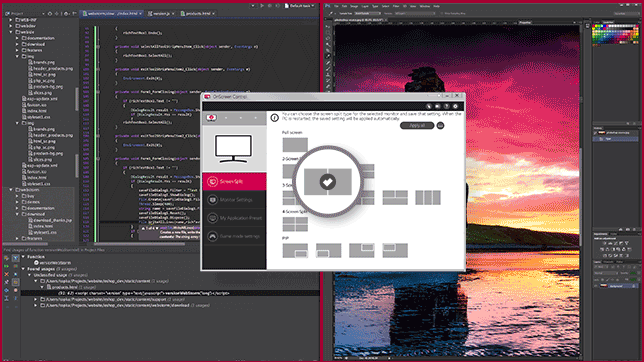Click round icon button beside Apply all
The height and width of the screenshot is (362, 644).
click(x=440, y=125)
